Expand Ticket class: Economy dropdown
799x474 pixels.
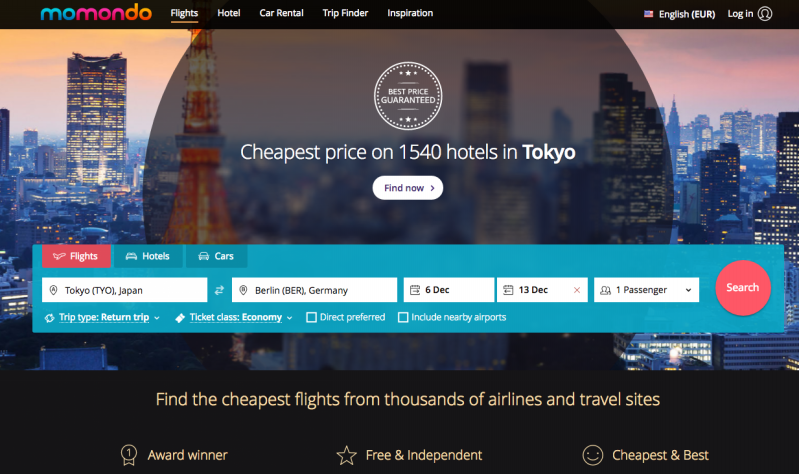pyautogui.click(x=234, y=318)
